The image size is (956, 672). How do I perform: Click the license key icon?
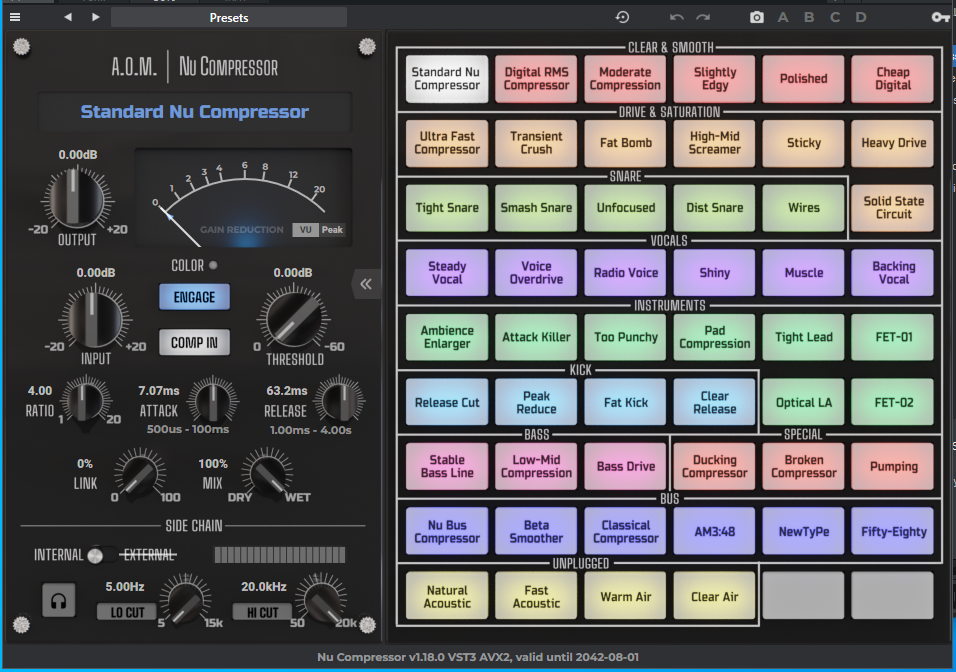coord(940,17)
